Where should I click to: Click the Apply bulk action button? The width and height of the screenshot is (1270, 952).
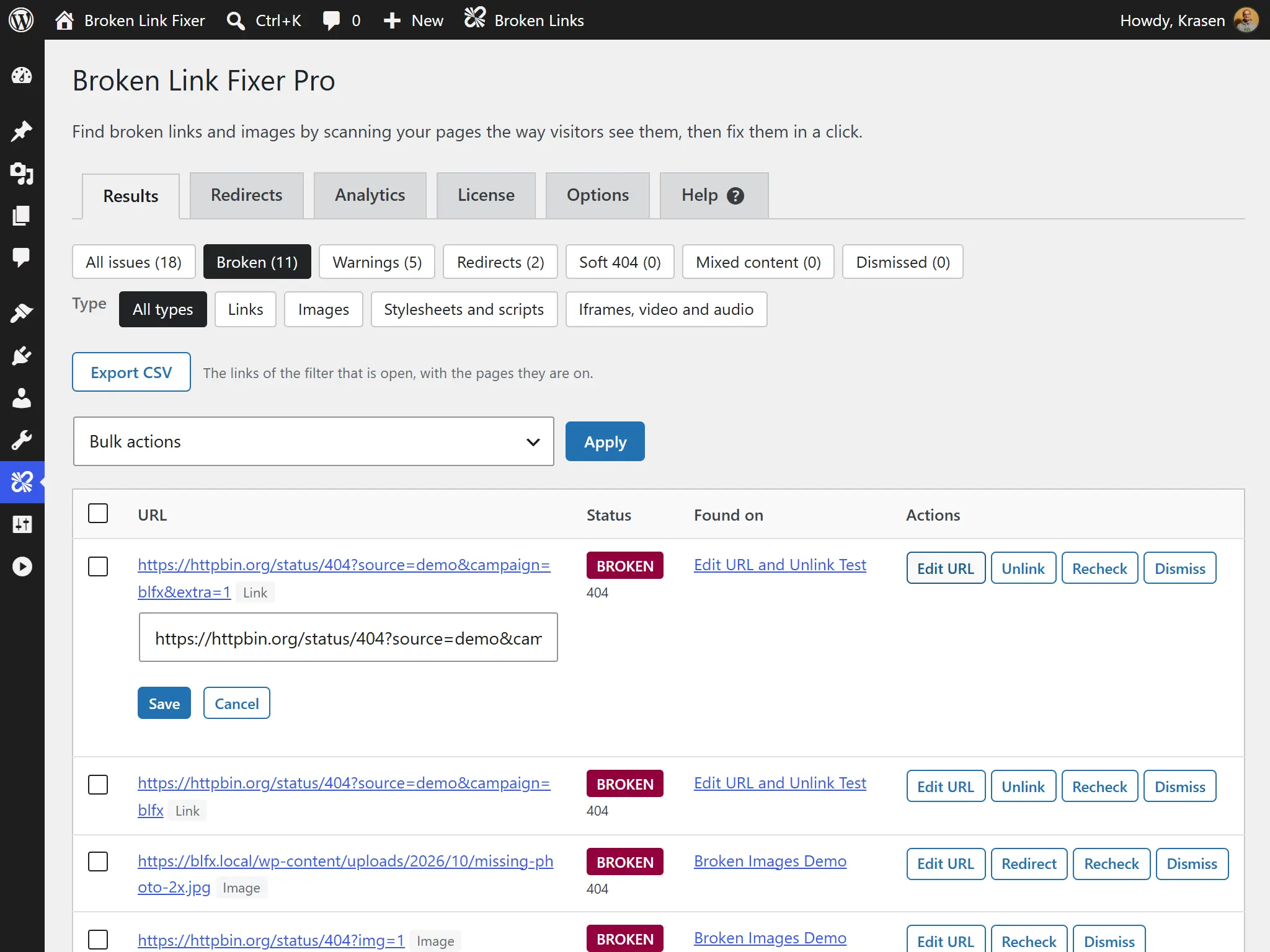[x=605, y=441]
